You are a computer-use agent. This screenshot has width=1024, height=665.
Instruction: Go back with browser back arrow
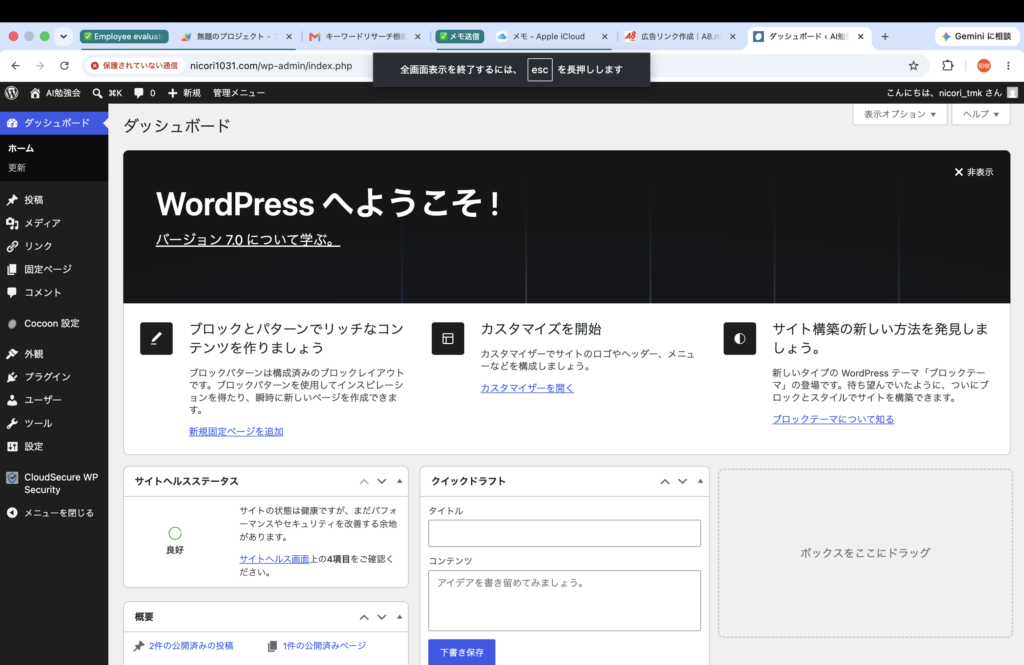(x=16, y=65)
